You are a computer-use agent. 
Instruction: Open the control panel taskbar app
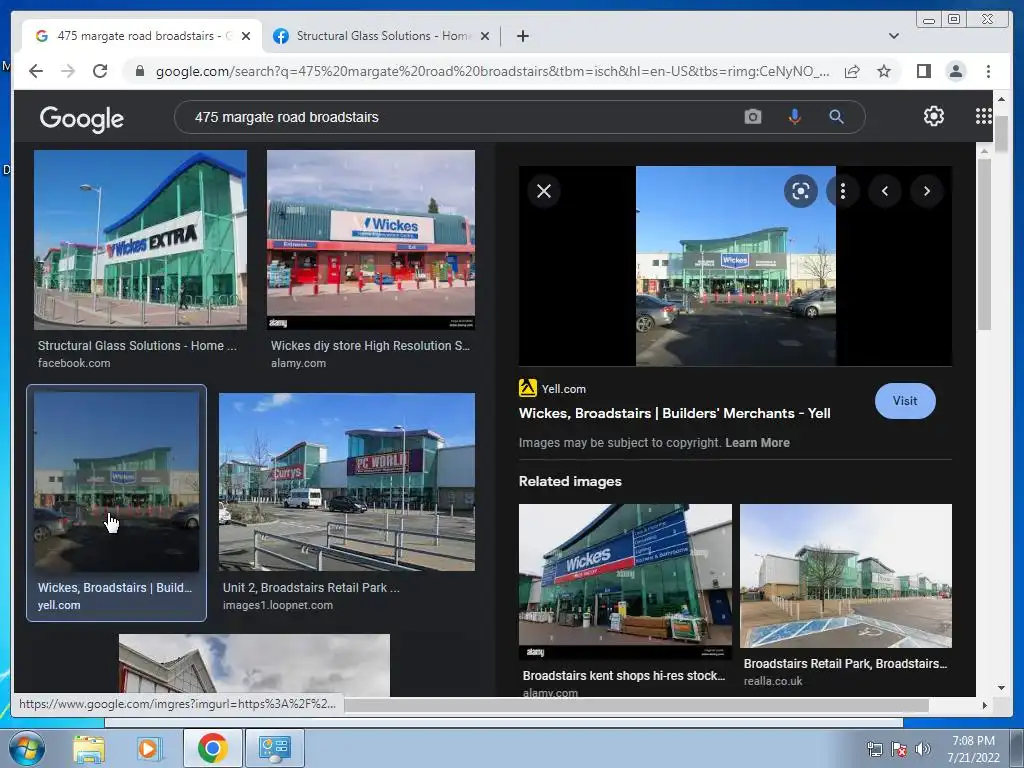pos(274,748)
